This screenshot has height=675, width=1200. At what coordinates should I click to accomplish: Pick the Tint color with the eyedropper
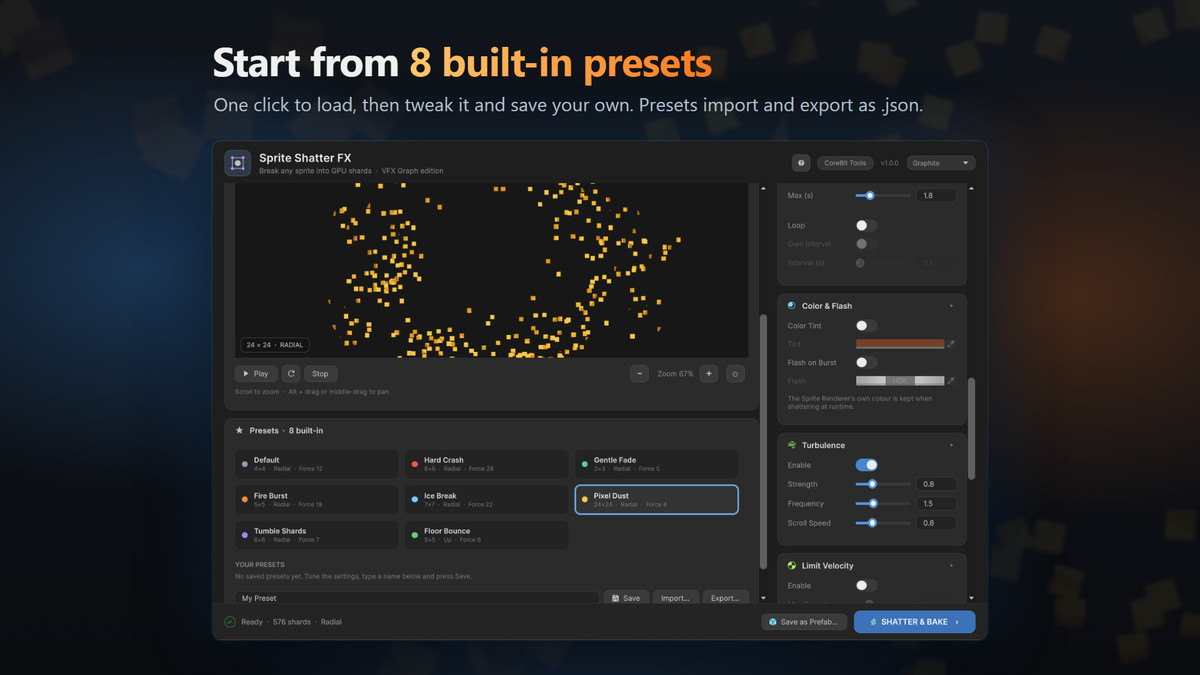(951, 344)
